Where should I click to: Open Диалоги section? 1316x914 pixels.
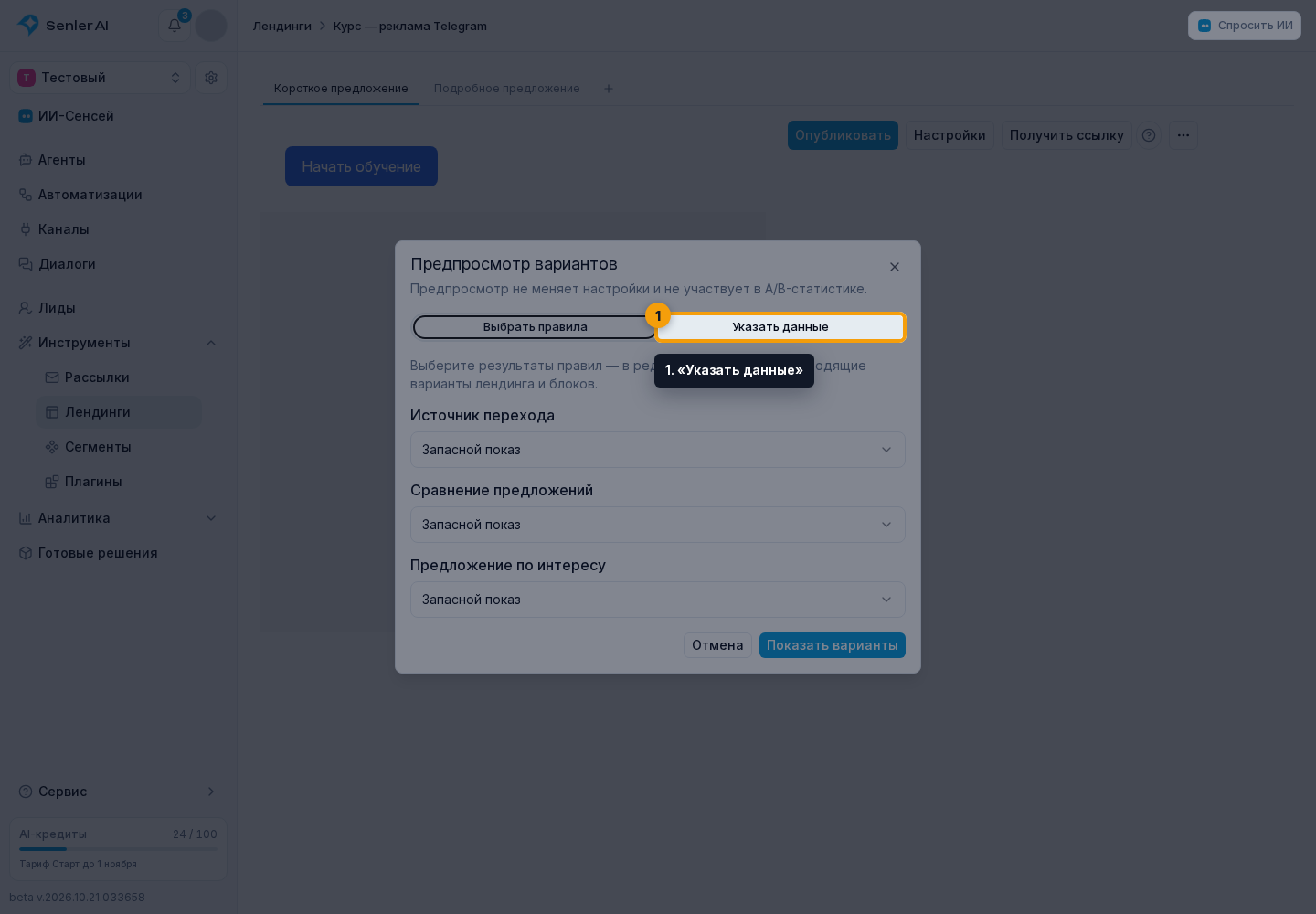pyautogui.click(x=119, y=264)
